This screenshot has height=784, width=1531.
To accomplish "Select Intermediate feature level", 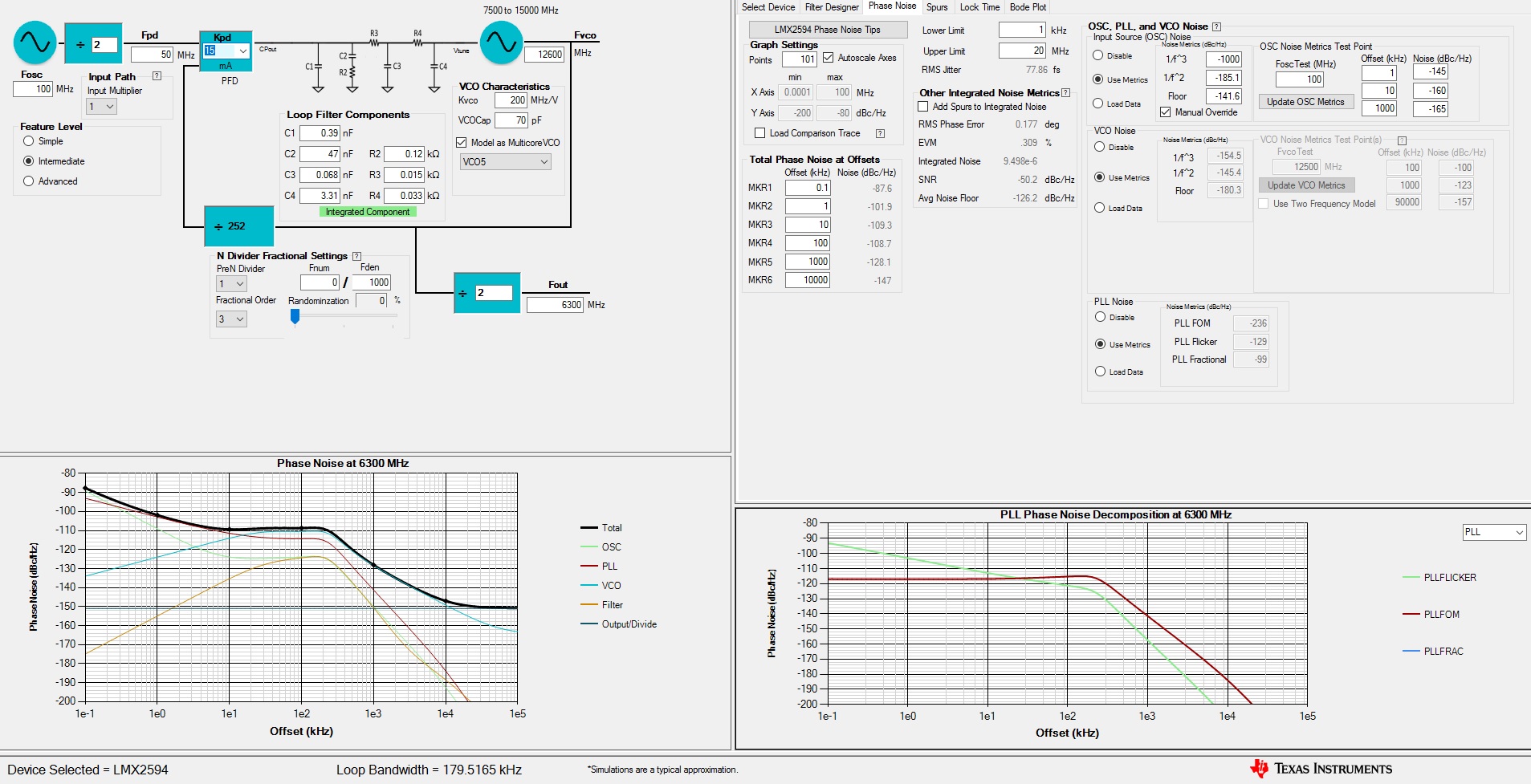I will pos(29,161).
